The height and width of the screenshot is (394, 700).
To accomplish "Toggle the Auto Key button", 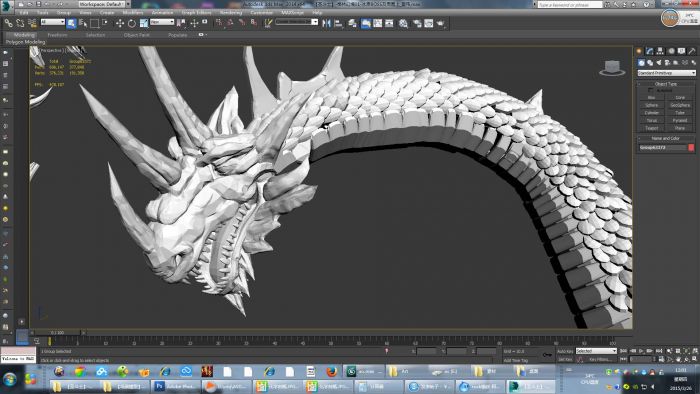I will (565, 352).
